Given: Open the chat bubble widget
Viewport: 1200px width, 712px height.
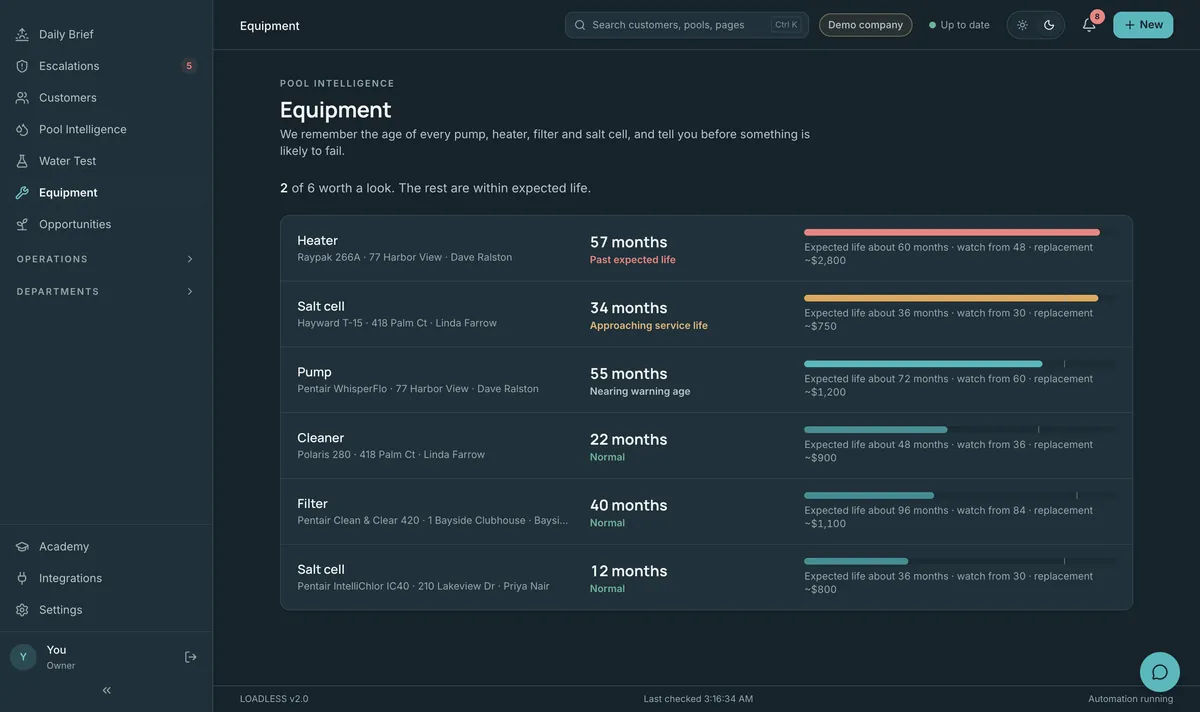Looking at the screenshot, I should (1160, 672).
